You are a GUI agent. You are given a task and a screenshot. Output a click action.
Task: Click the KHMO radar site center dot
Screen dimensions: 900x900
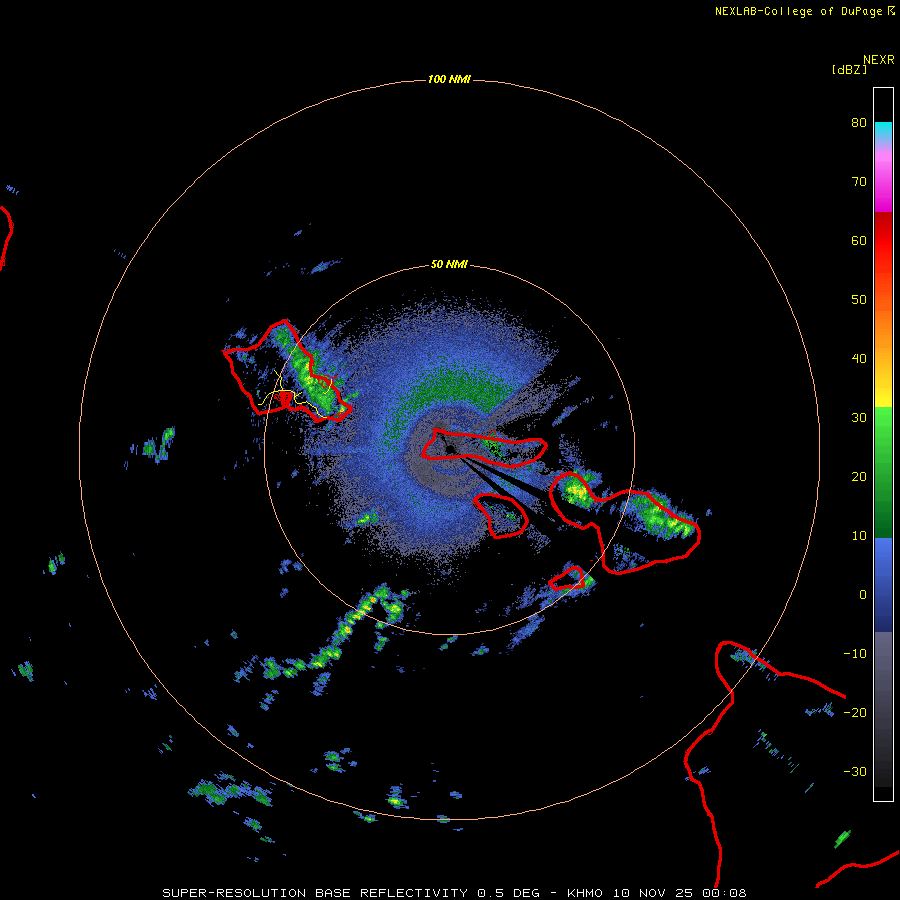coord(451,449)
